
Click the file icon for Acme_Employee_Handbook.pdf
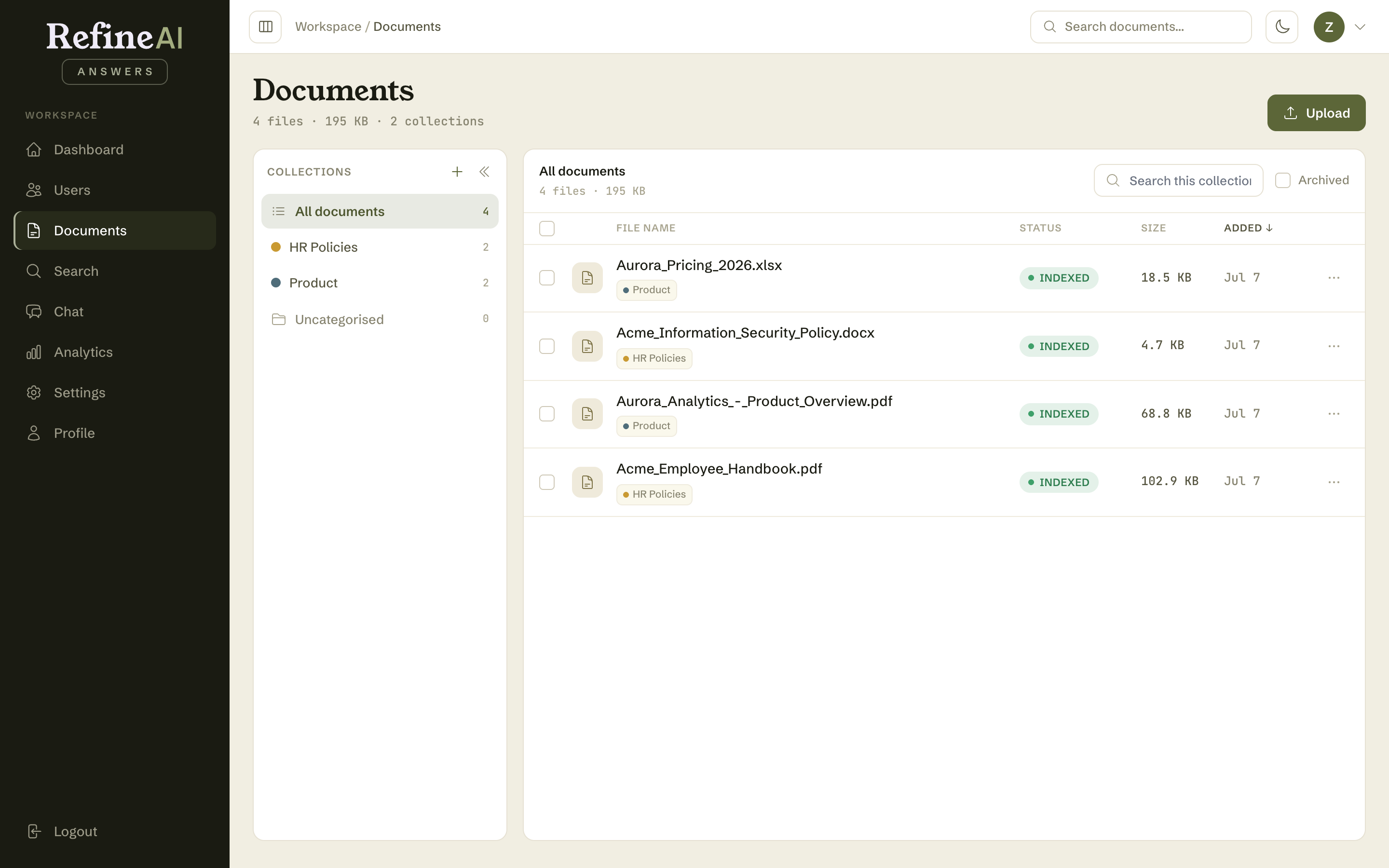tap(587, 482)
